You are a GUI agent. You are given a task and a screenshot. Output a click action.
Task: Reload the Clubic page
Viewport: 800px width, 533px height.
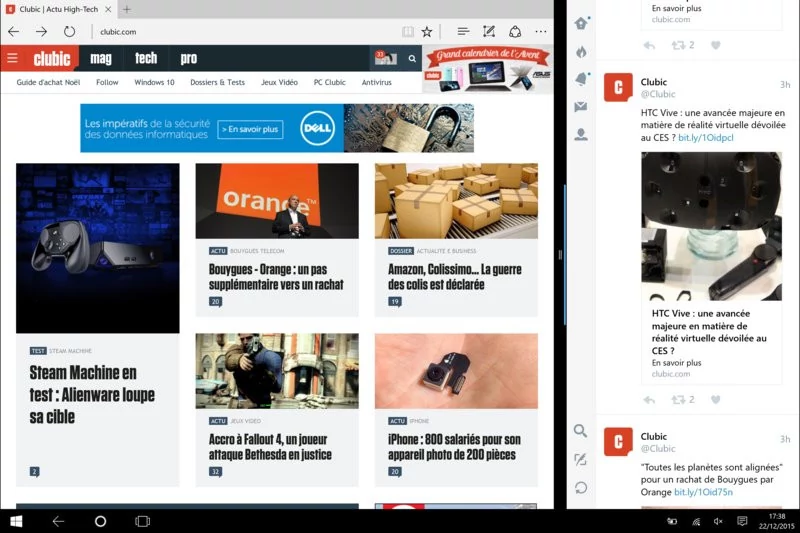pos(69,32)
